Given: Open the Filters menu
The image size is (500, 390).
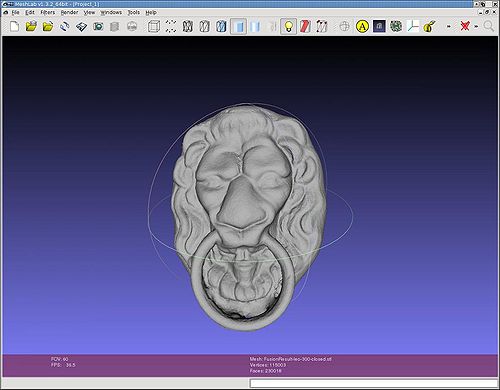Looking at the screenshot, I should pyautogui.click(x=48, y=12).
